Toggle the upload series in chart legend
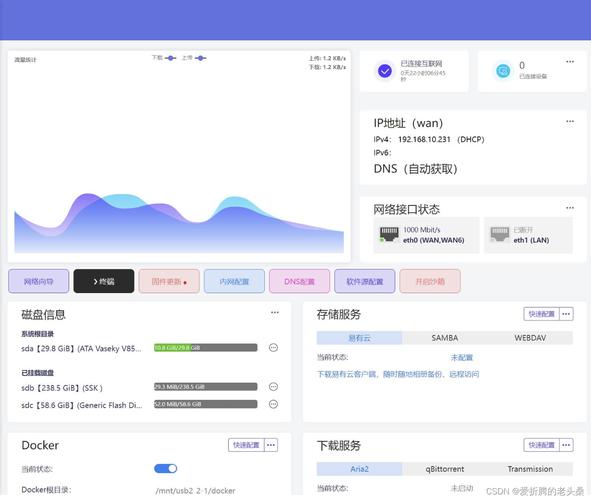 tap(194, 58)
